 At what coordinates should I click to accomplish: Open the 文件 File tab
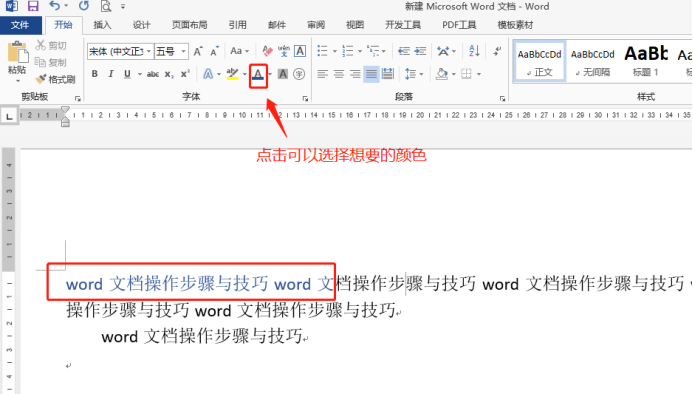click(x=20, y=25)
